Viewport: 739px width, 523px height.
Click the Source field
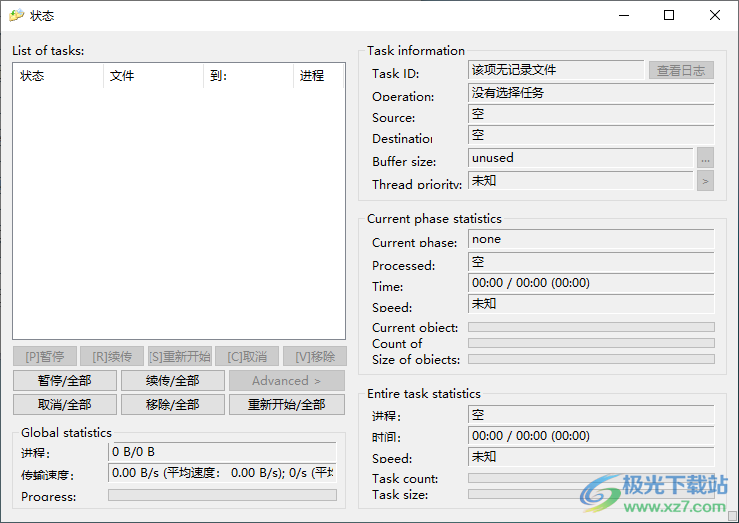pos(591,114)
